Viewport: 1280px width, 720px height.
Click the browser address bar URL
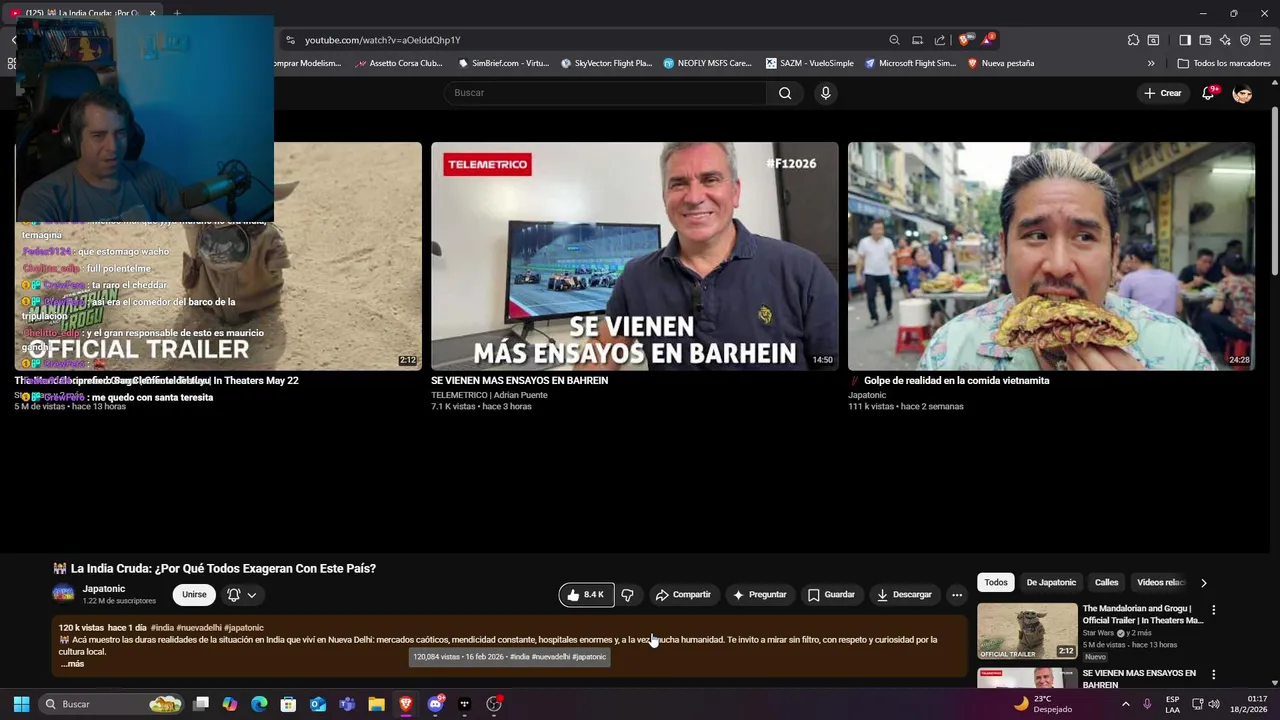coord(383,40)
